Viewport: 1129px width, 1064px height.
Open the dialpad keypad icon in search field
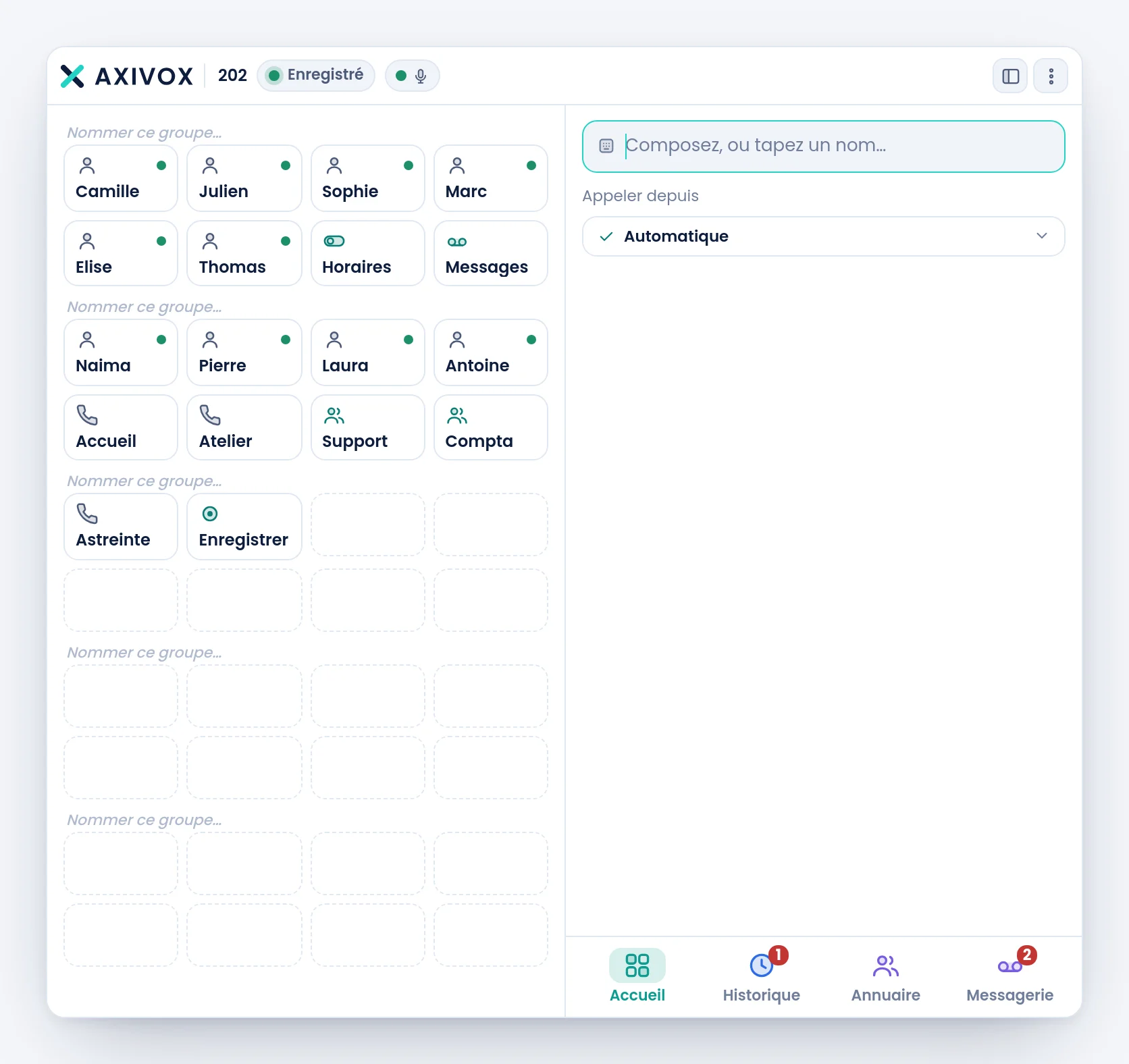[x=606, y=146]
